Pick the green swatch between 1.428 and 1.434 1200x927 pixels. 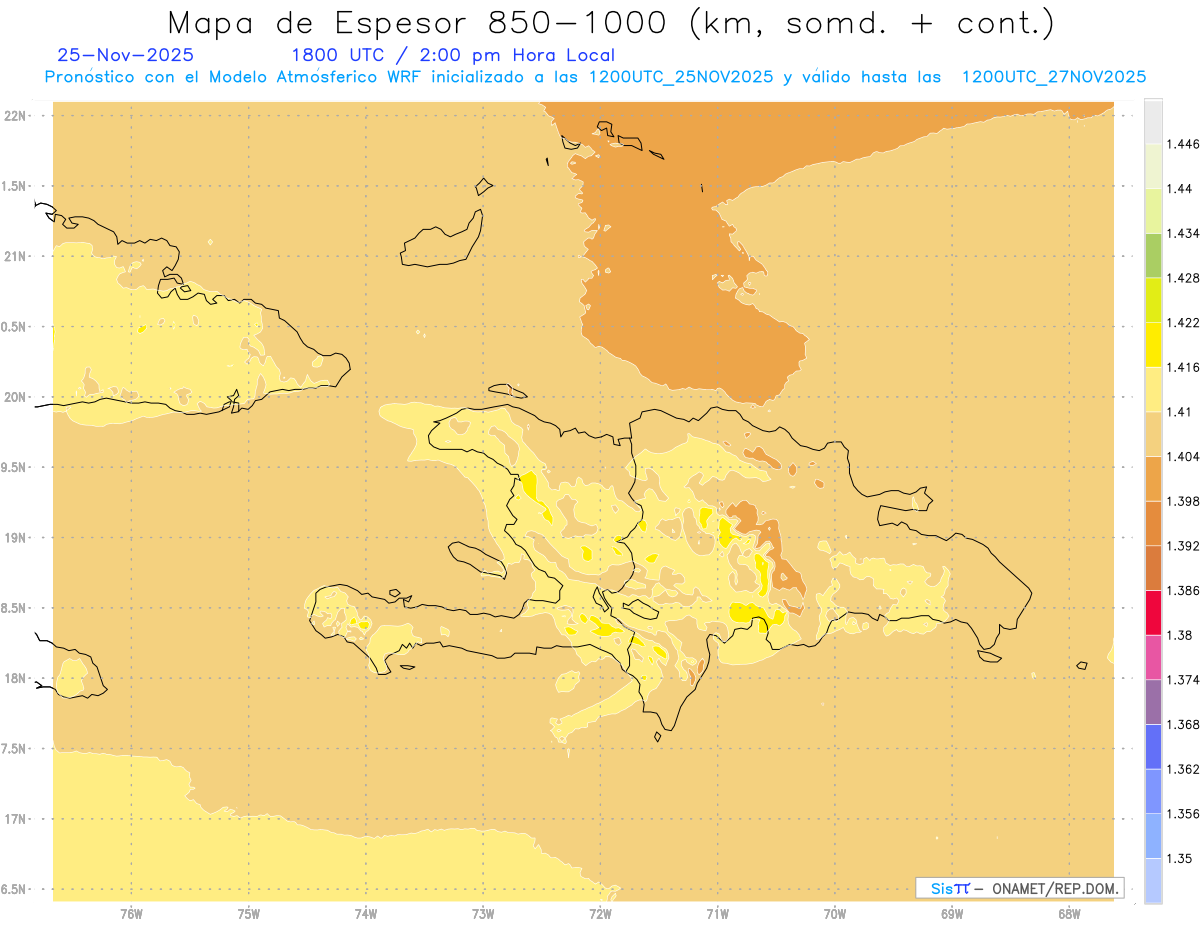[x=1153, y=255]
